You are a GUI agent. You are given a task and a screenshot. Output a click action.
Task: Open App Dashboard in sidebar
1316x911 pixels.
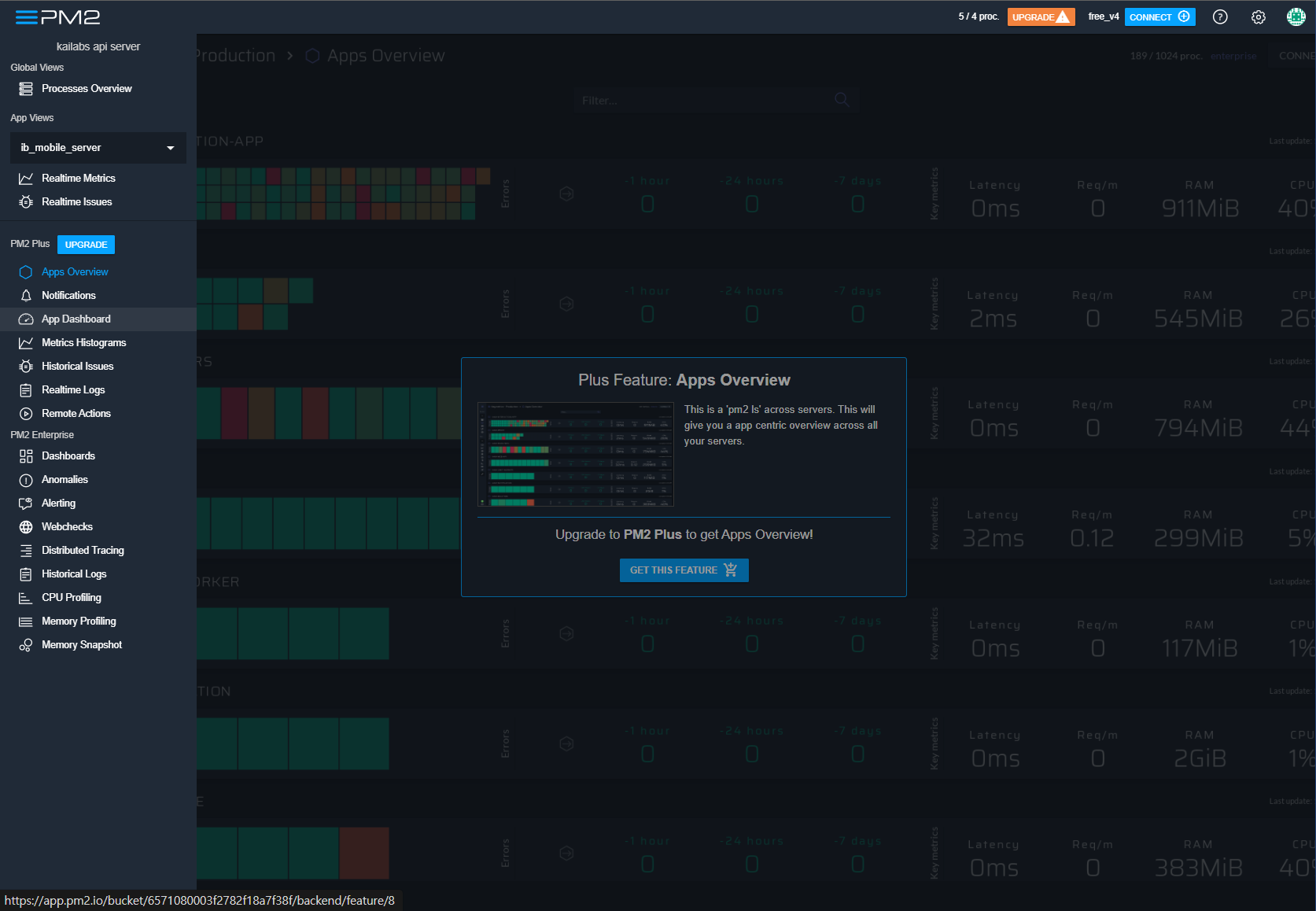[98, 319]
